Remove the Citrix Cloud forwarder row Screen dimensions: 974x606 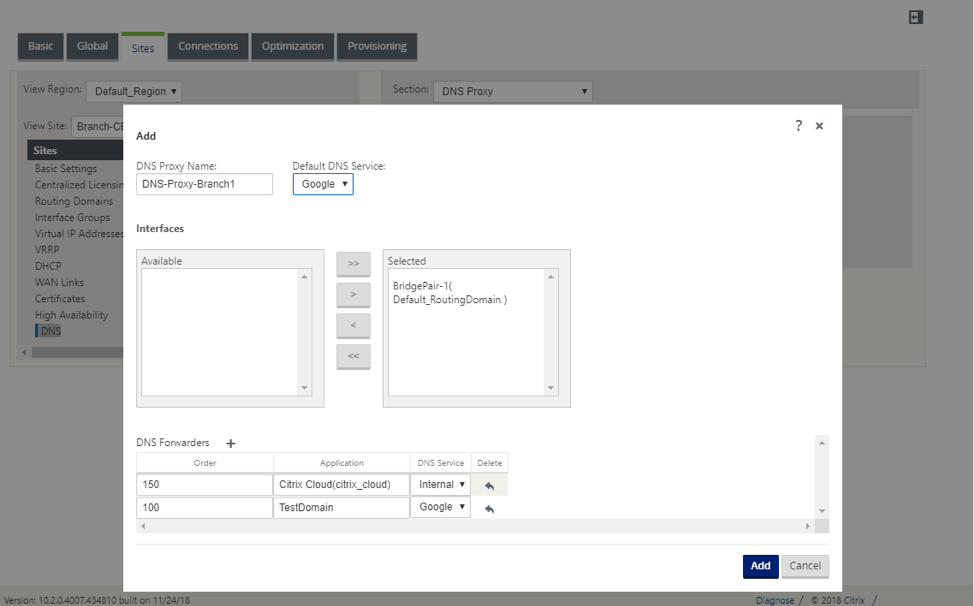click(x=489, y=486)
